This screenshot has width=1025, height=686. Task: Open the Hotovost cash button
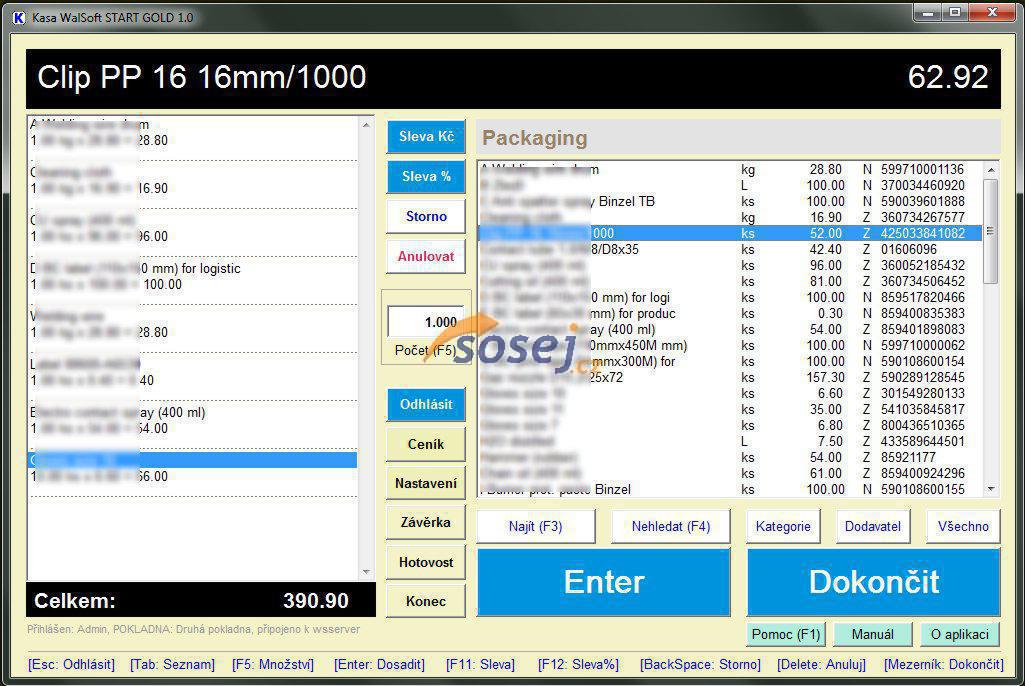[x=426, y=562]
